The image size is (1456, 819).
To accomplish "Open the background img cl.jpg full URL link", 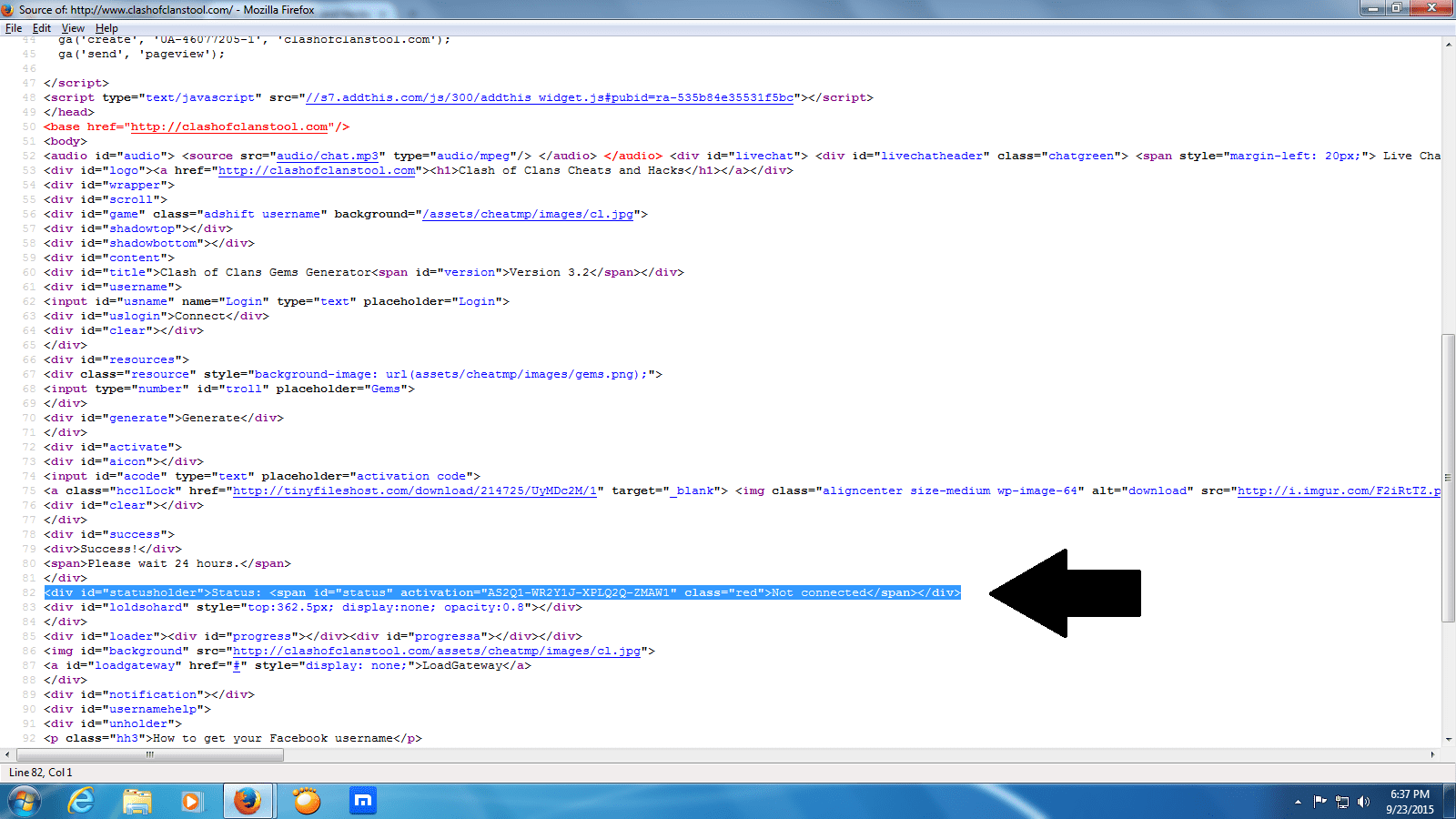I will click(x=437, y=651).
